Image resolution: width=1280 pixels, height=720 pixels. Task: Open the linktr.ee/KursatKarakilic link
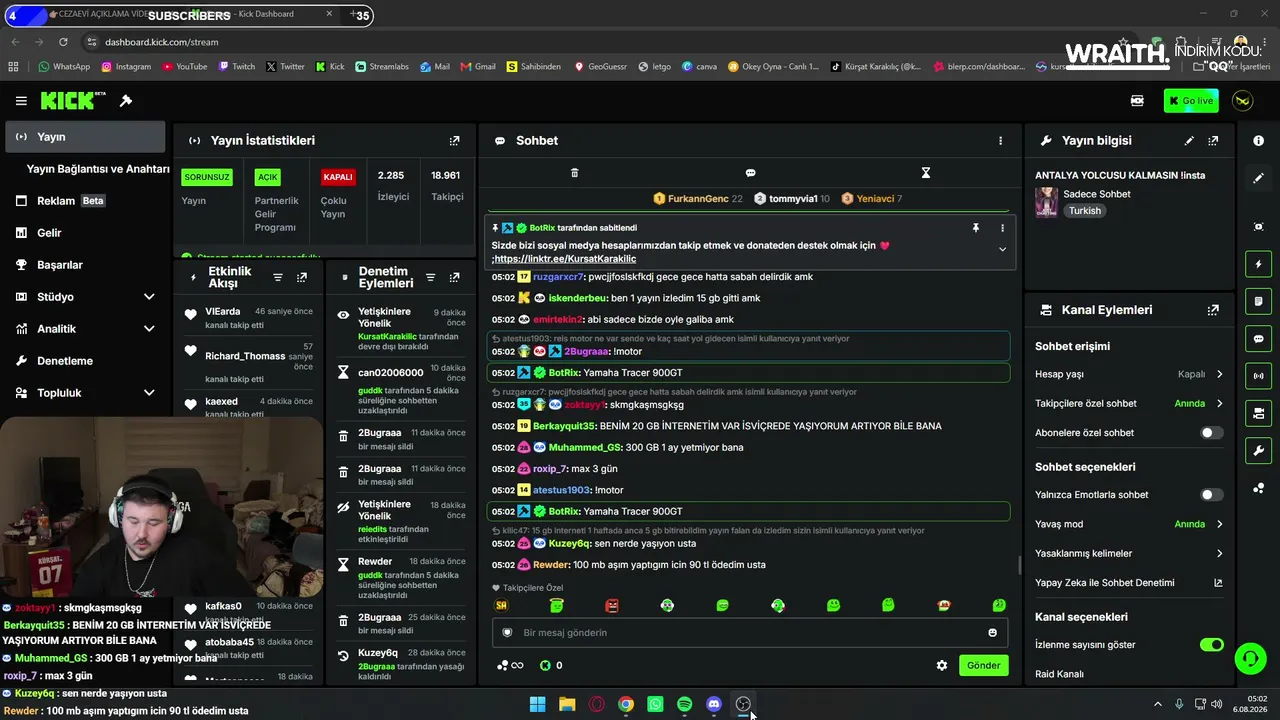pyautogui.click(x=565, y=259)
